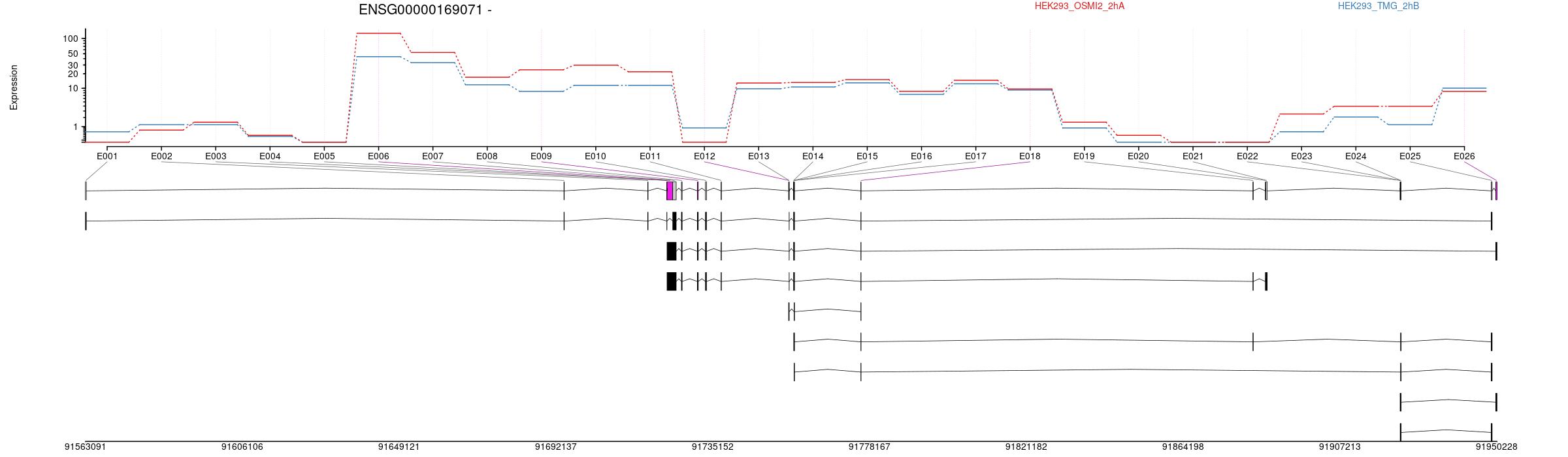Click the Expression axis label
Screen dimensions: 1568x457
click(14, 87)
